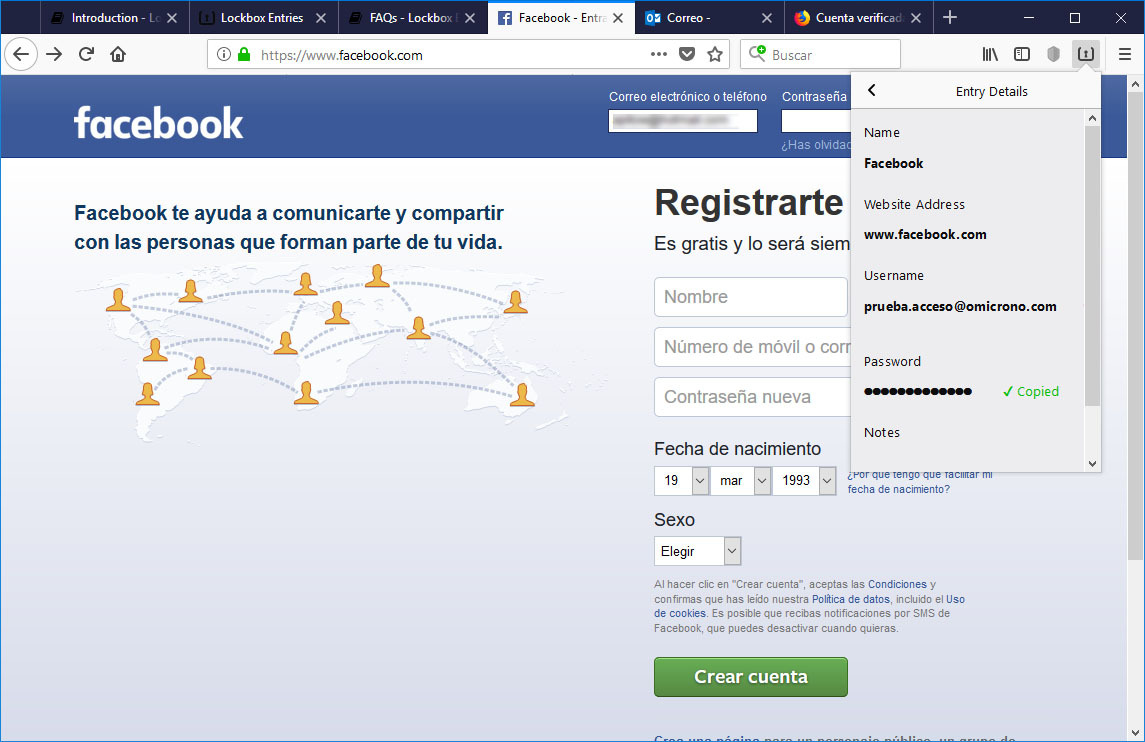Open the Library toolbar icon
The width and height of the screenshot is (1145, 742).
(x=989, y=54)
